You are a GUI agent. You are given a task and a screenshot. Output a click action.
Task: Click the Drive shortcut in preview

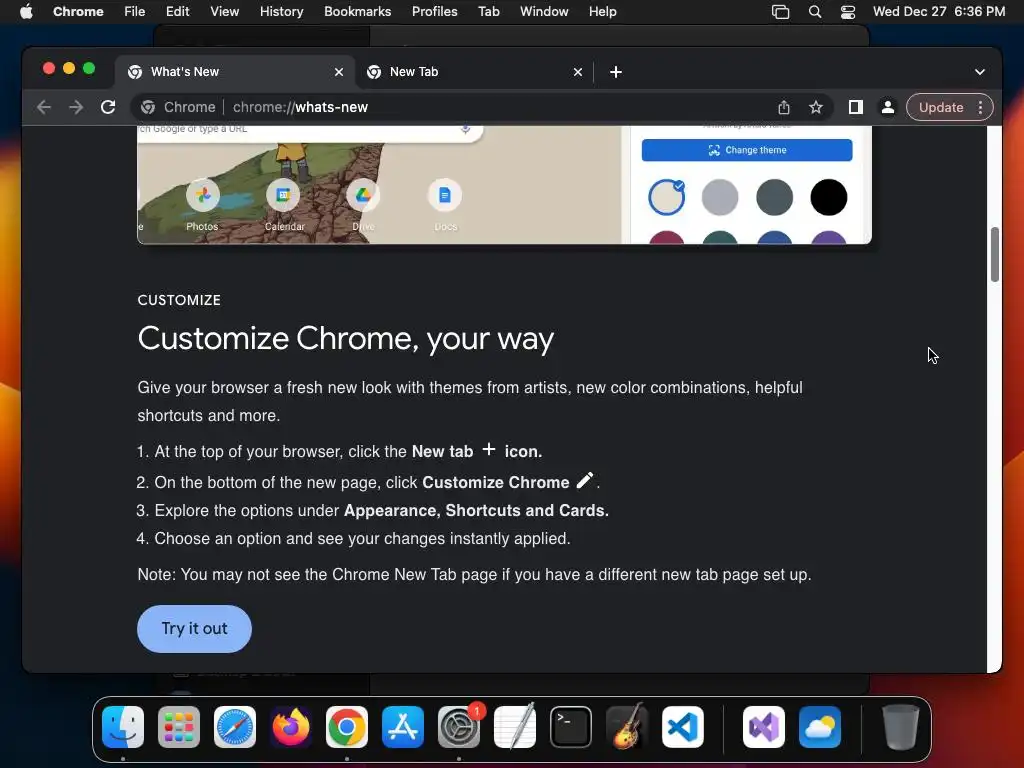click(363, 205)
